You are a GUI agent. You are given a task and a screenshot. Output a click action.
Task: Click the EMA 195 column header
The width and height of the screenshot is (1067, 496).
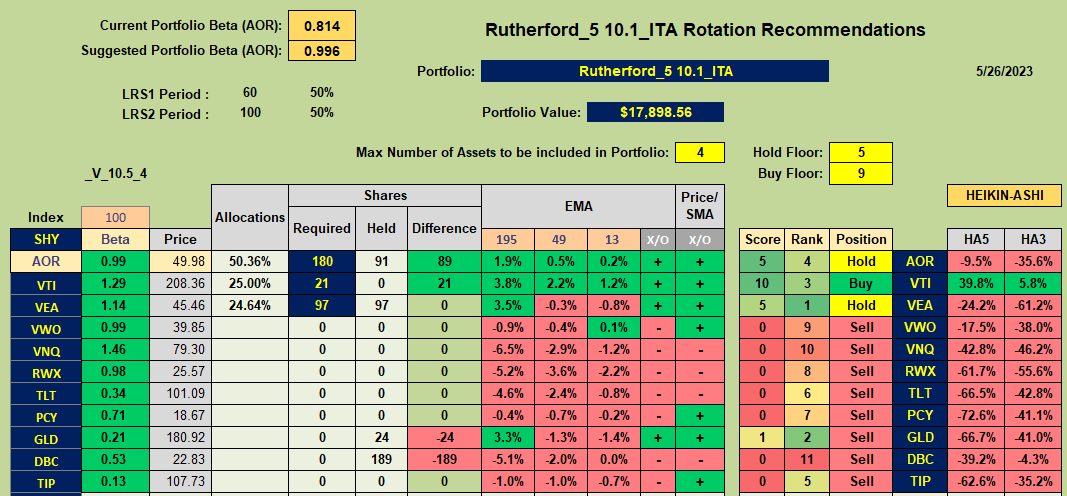[508, 239]
